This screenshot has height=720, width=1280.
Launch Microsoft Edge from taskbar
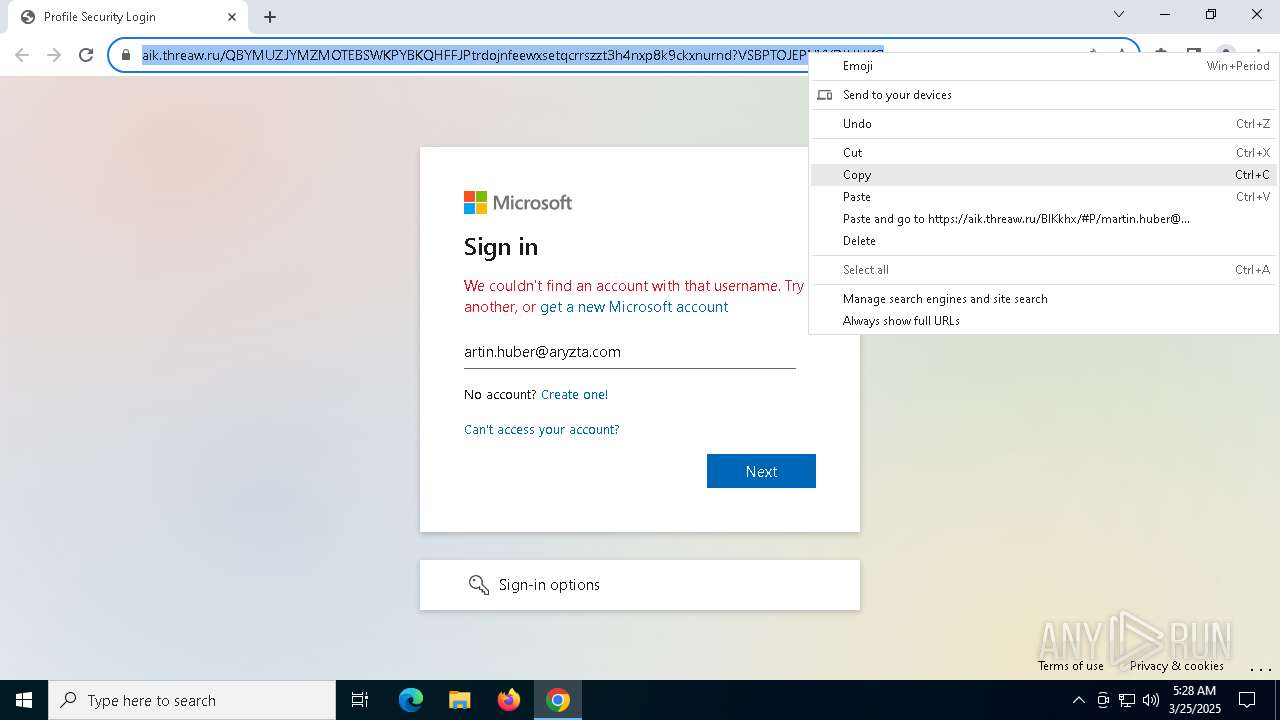pos(411,700)
